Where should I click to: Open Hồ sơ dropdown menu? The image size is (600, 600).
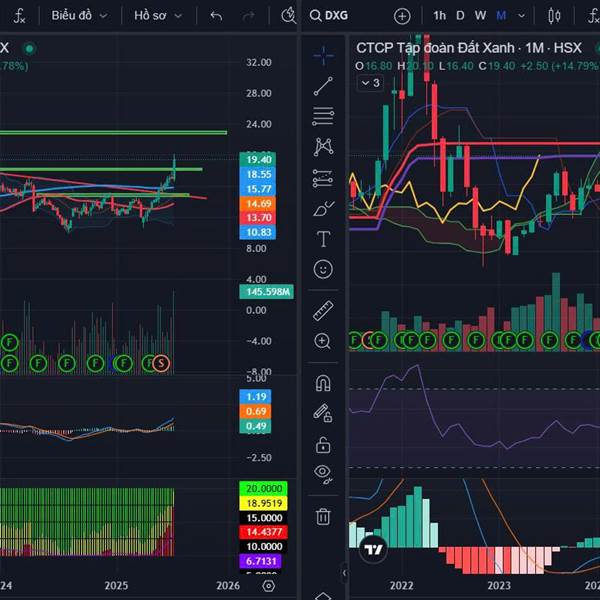coord(158,16)
